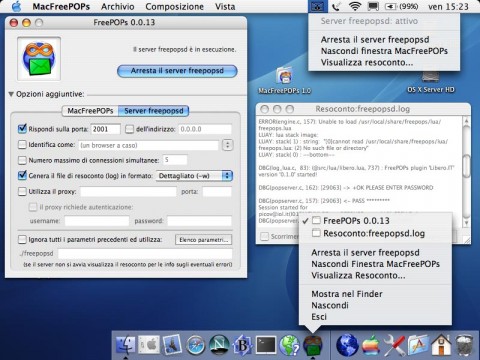Open the Apple menu

[x=16, y=6]
